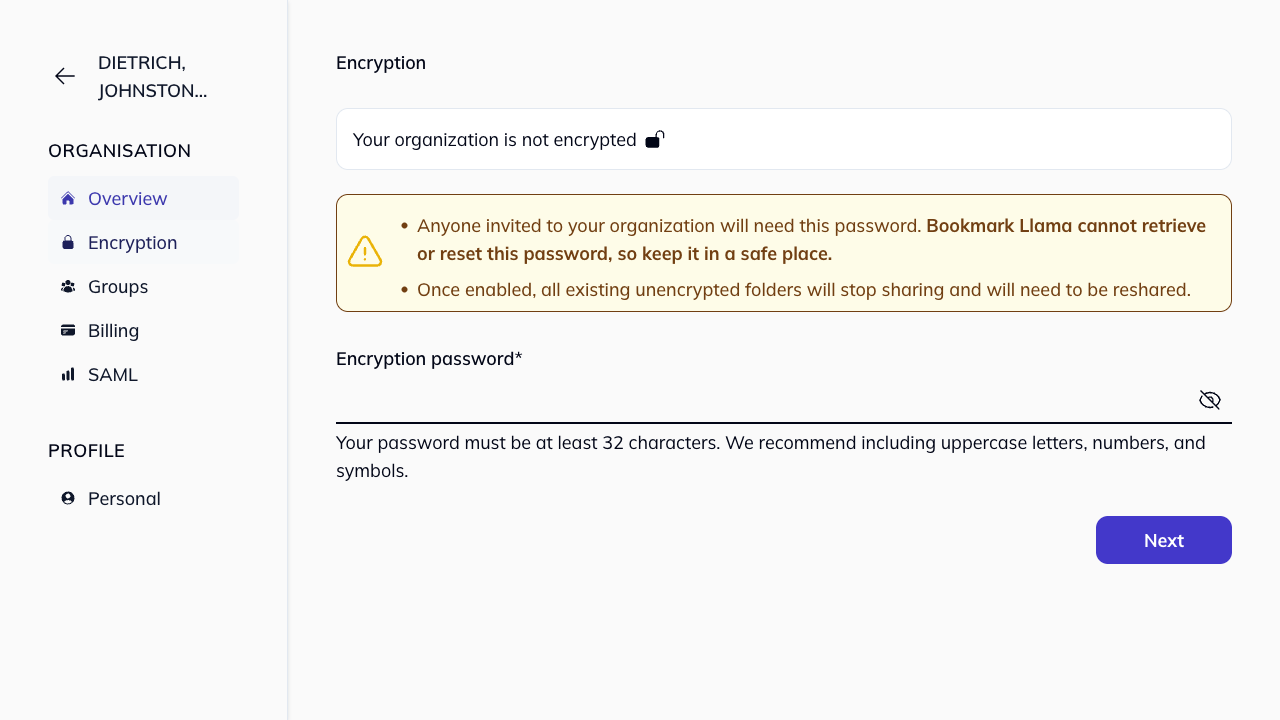This screenshot has width=1280, height=720.
Task: Click the Next button
Action: tap(1163, 540)
